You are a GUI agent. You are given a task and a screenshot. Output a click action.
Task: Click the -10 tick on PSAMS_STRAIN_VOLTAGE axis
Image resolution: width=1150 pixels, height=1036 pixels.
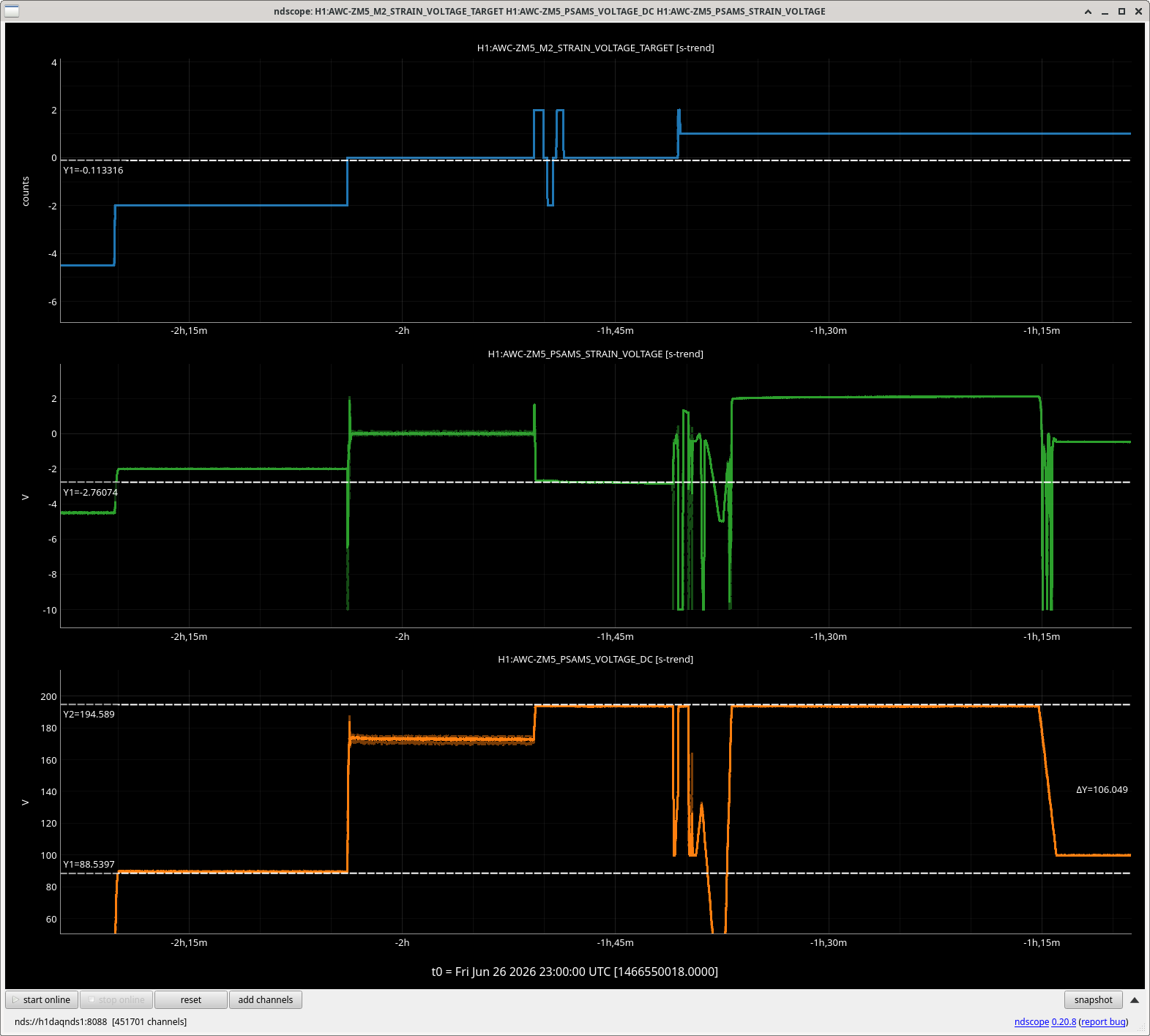coord(50,610)
